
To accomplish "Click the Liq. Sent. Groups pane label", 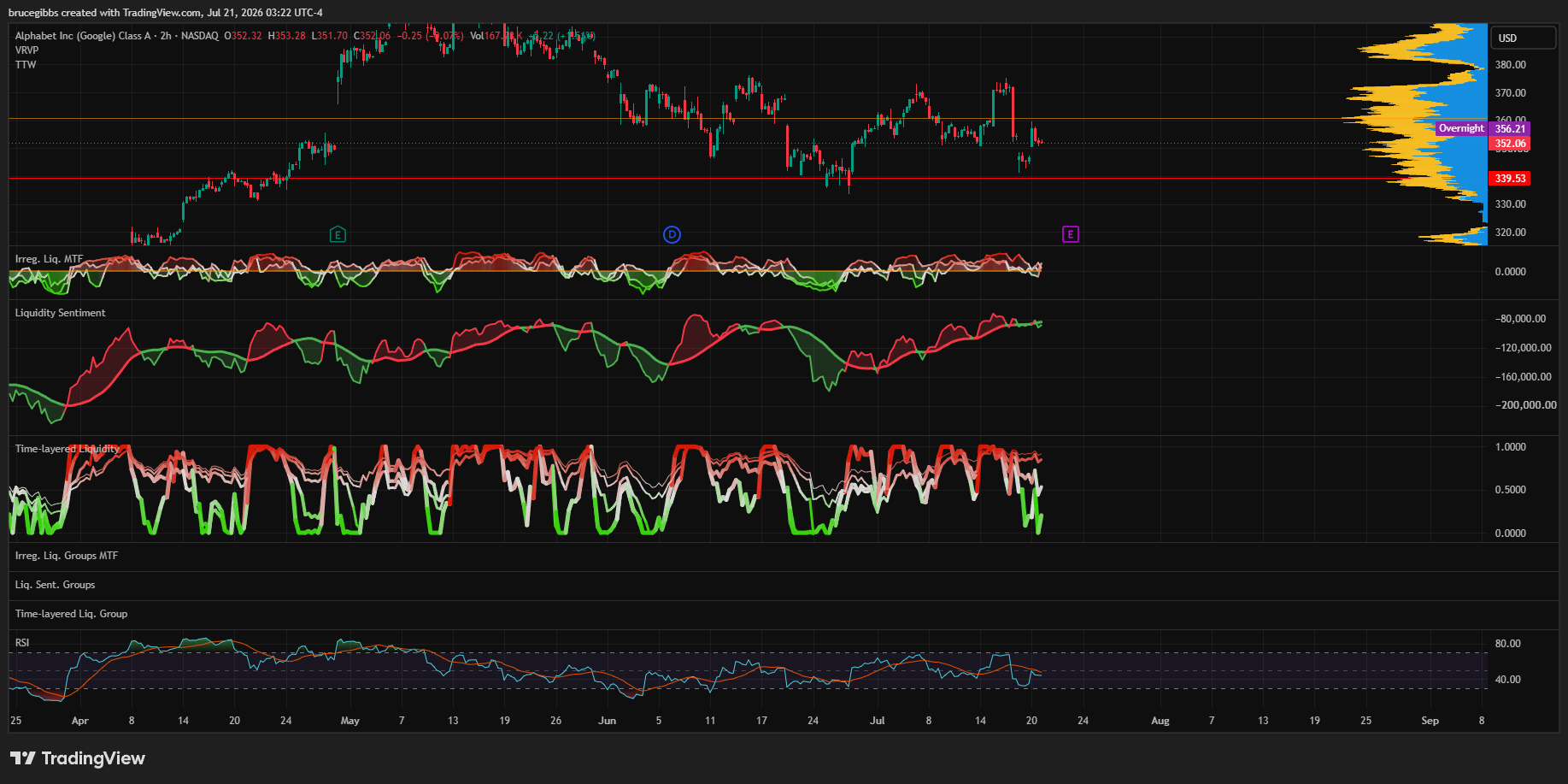I will (56, 585).
